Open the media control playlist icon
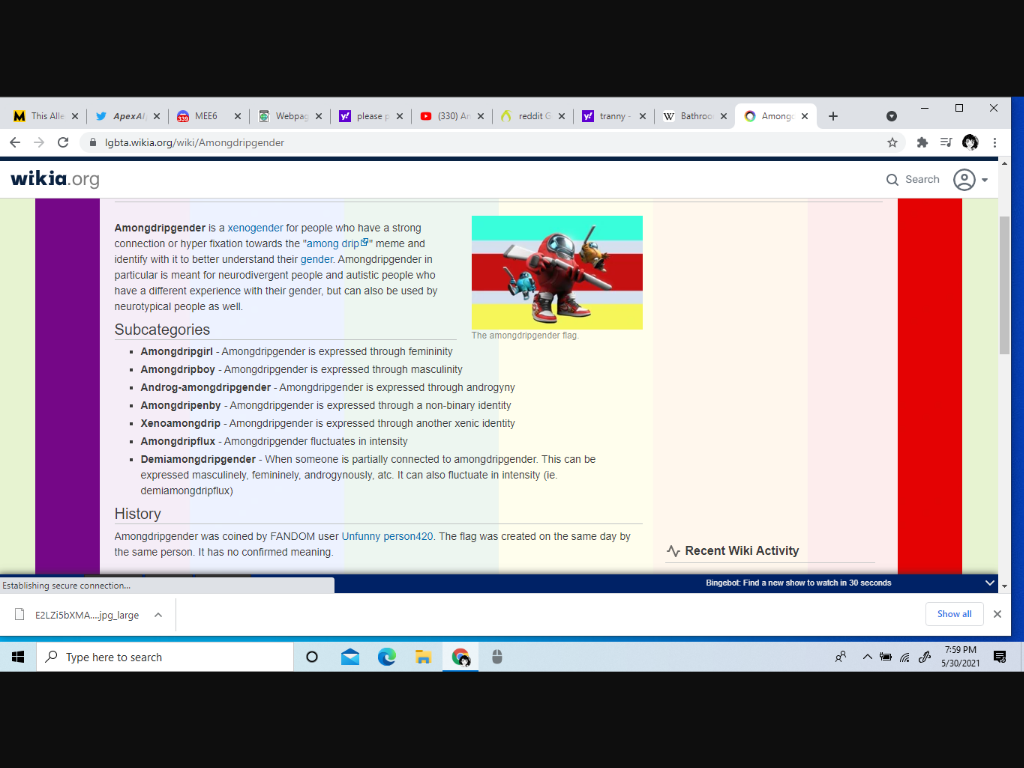The width and height of the screenshot is (1024, 768). (x=946, y=142)
